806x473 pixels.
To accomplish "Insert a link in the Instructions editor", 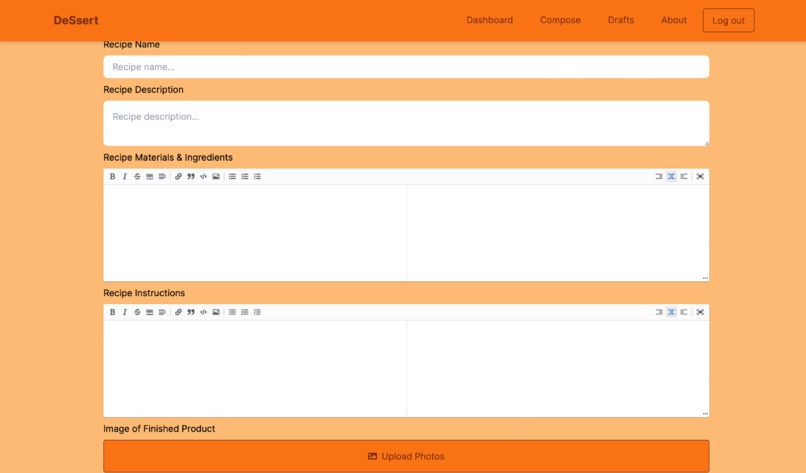I will (x=178, y=312).
